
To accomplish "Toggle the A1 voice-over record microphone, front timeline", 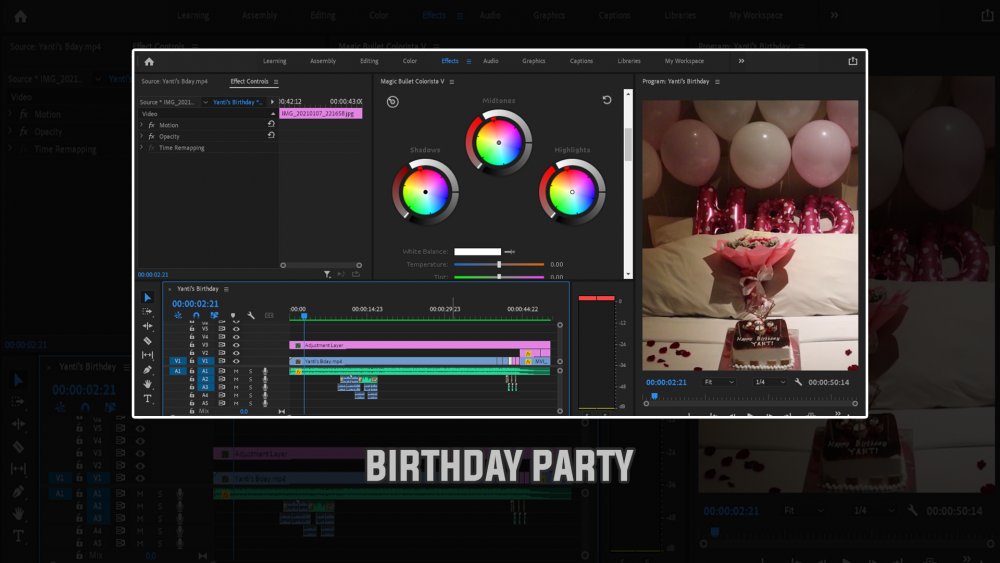I will click(x=265, y=370).
